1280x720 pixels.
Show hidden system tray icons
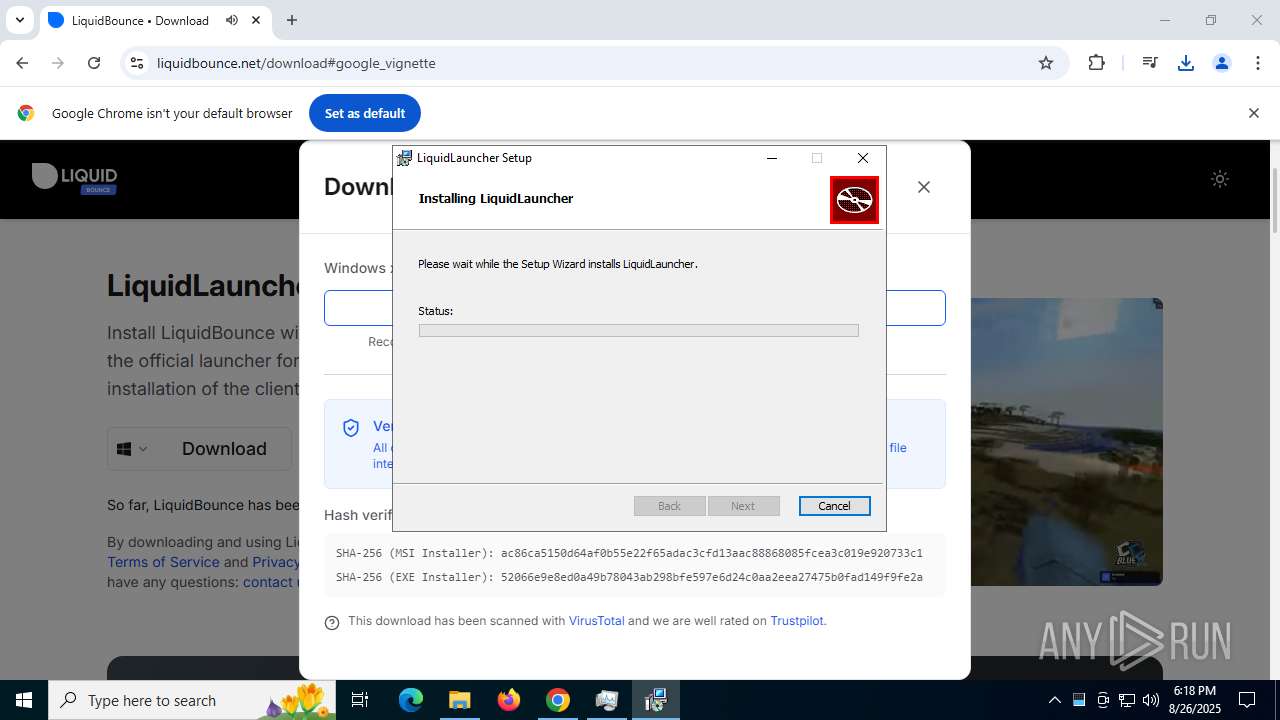1055,700
